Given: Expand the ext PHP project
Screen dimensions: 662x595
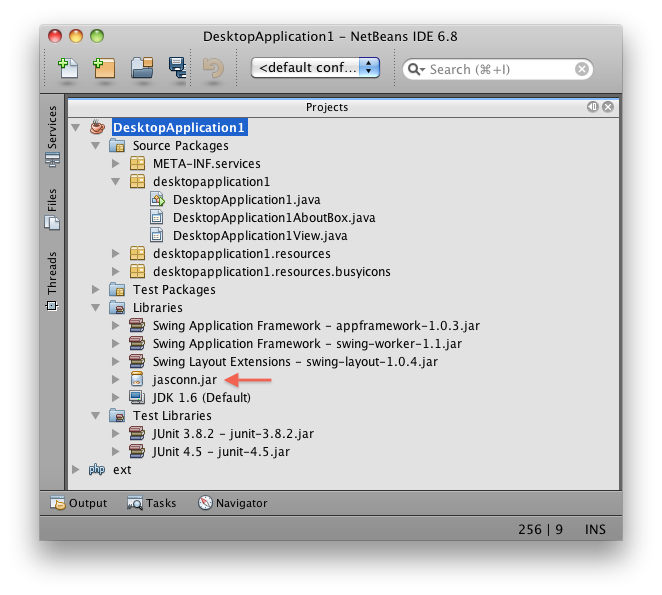Looking at the screenshot, I should [77, 470].
